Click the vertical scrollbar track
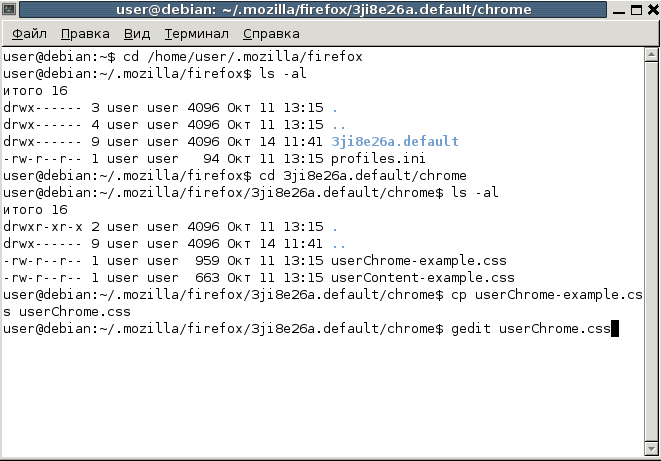661x461 pixels. pyautogui.click(x=650, y=250)
